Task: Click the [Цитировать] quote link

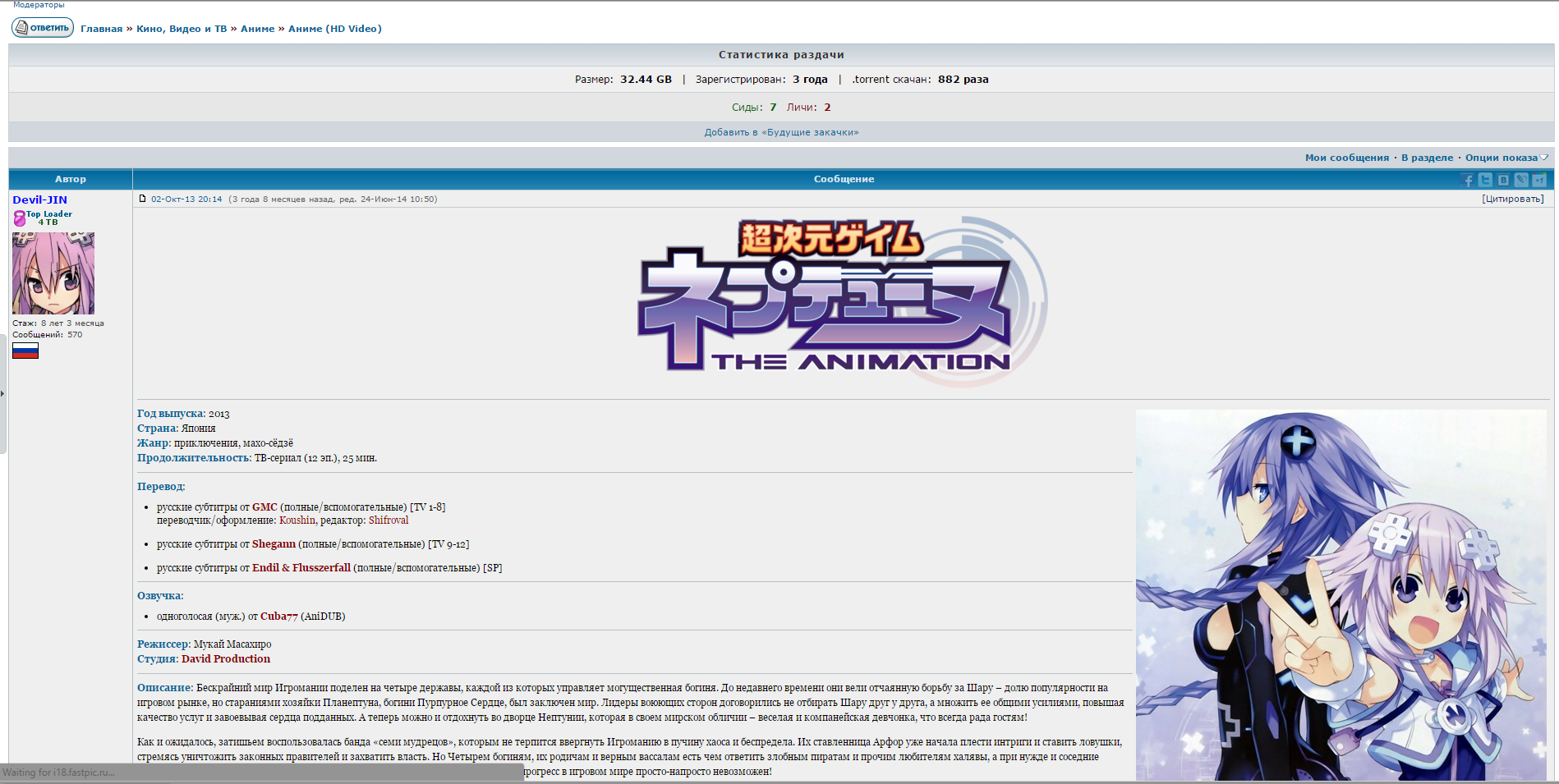Action: [x=1512, y=199]
